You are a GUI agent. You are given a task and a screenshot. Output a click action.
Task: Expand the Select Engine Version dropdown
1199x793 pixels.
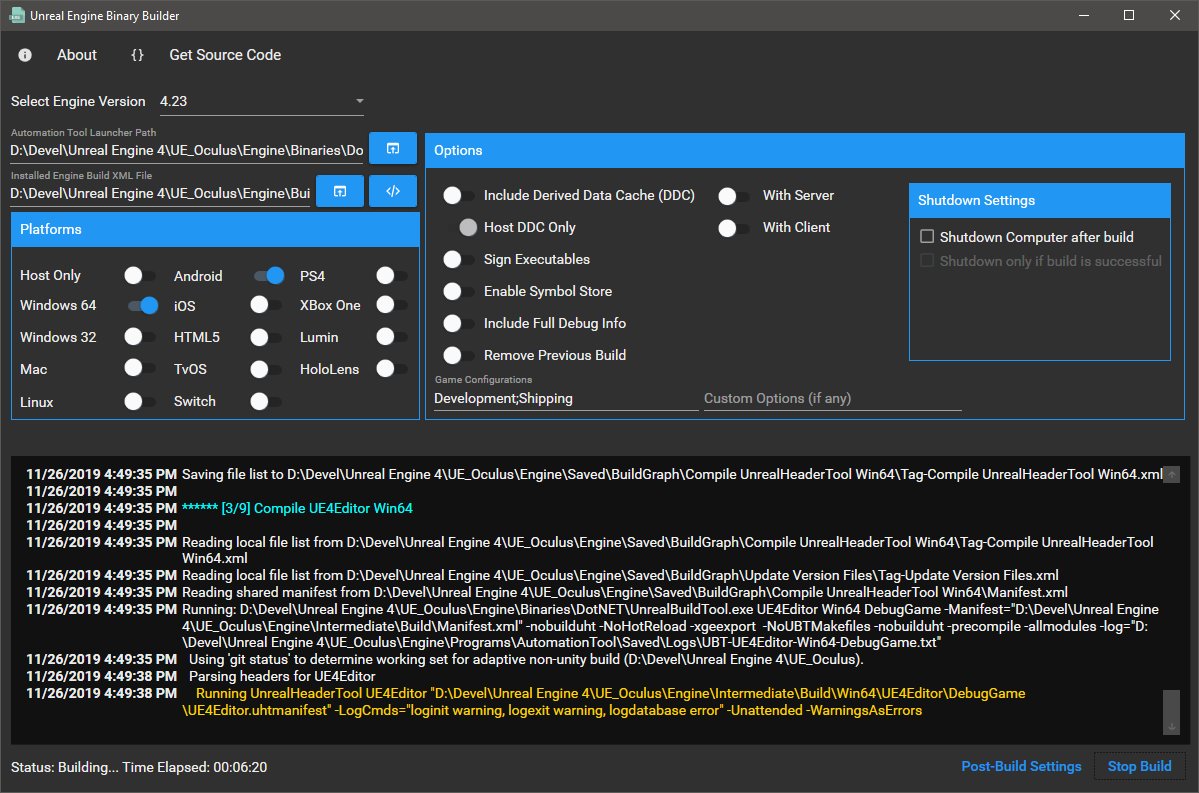(x=261, y=101)
